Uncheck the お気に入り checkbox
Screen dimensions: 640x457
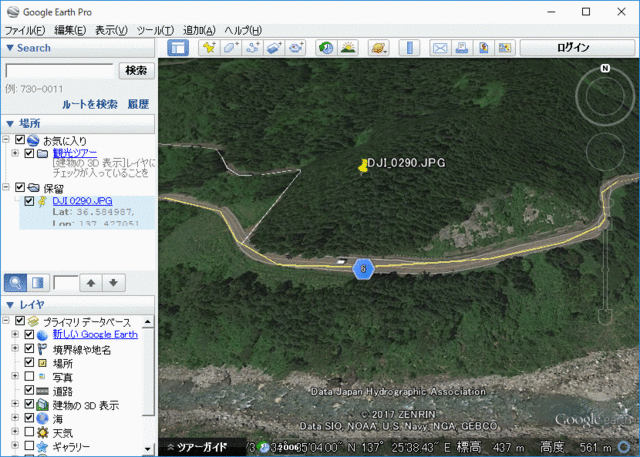click(20, 140)
